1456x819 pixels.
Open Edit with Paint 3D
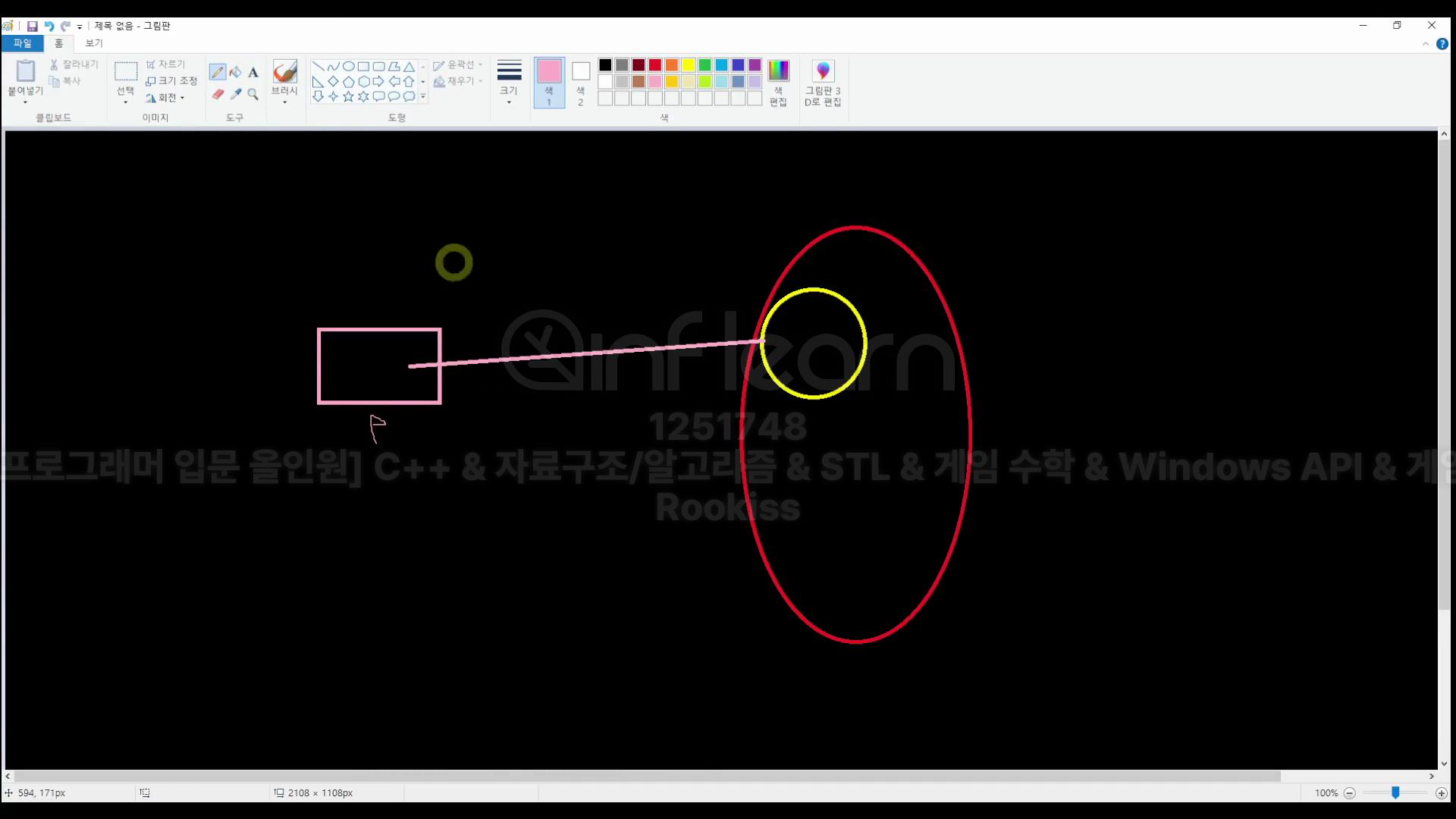[823, 82]
